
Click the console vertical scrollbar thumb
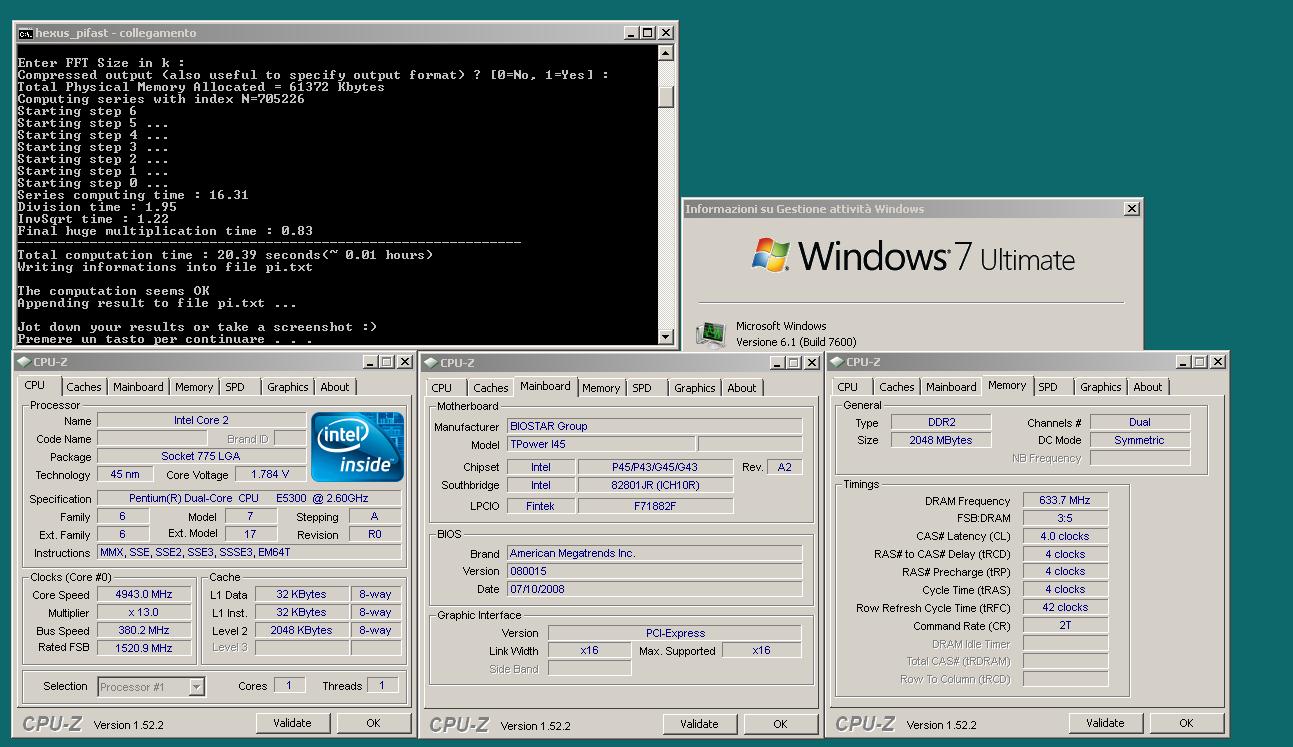[666, 96]
